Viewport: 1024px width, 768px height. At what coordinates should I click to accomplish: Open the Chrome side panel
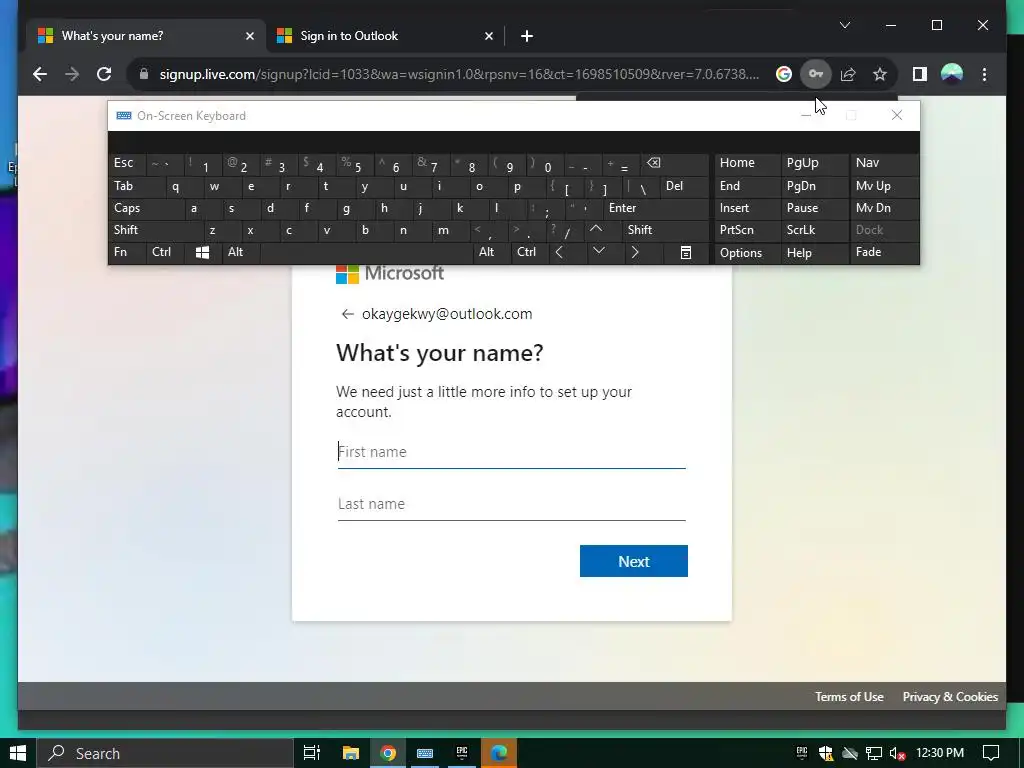[x=920, y=74]
